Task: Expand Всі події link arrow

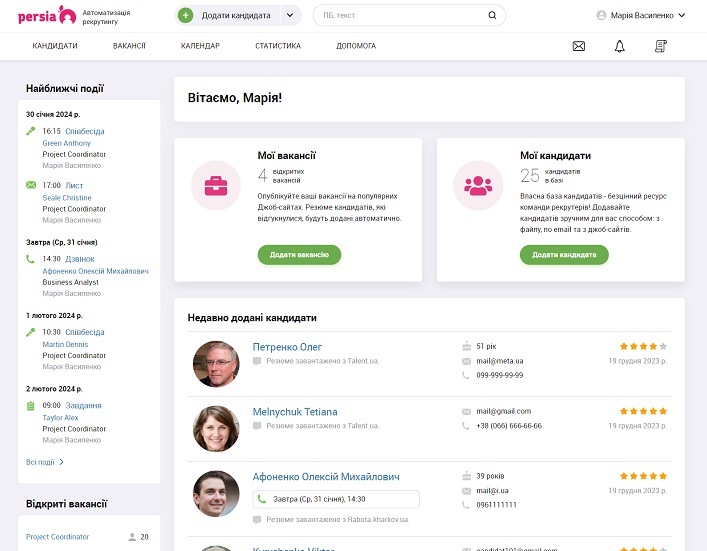Action: 61,462
